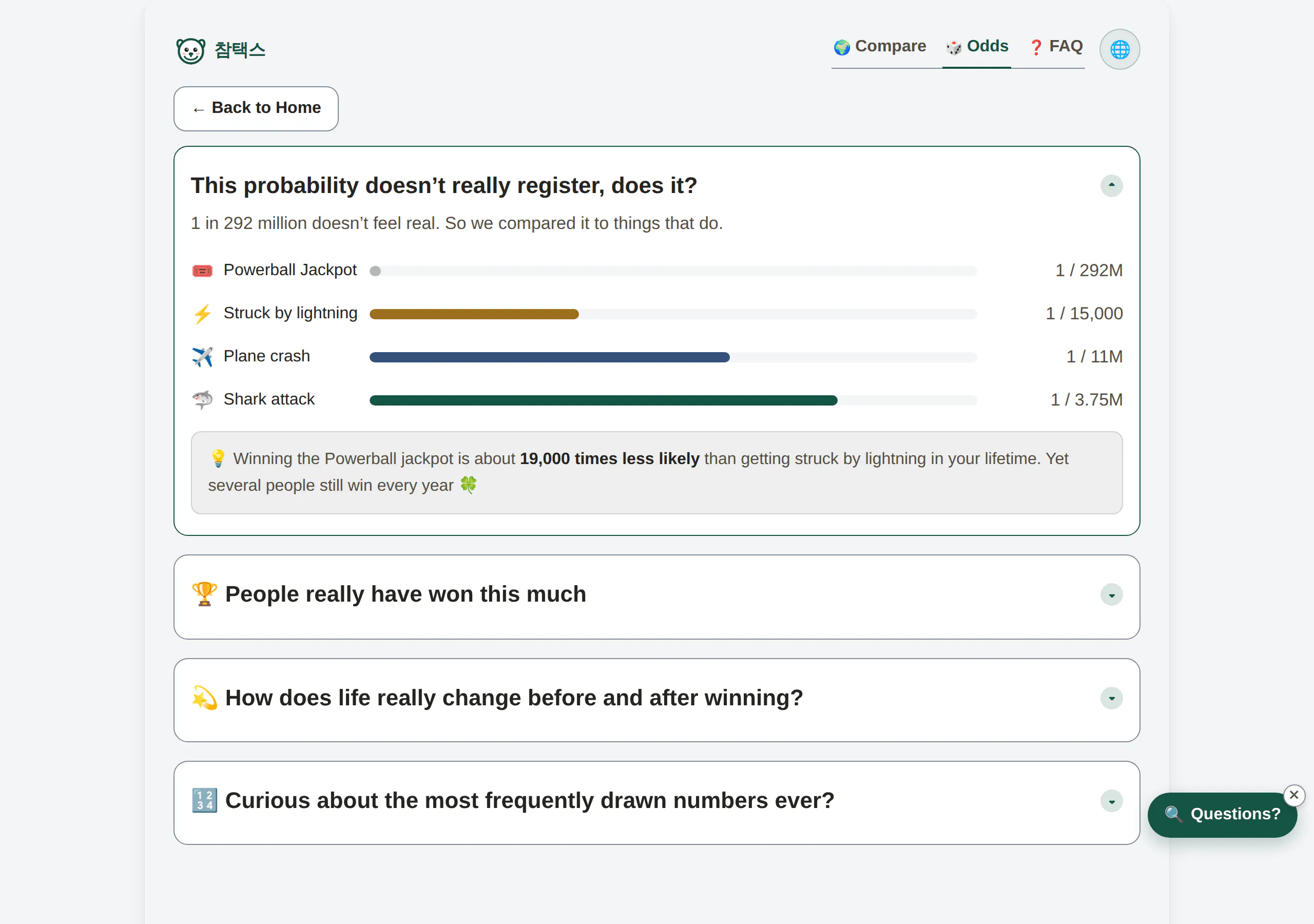
Task: Click the '1 / 292M' odds value
Action: pyautogui.click(x=1089, y=270)
